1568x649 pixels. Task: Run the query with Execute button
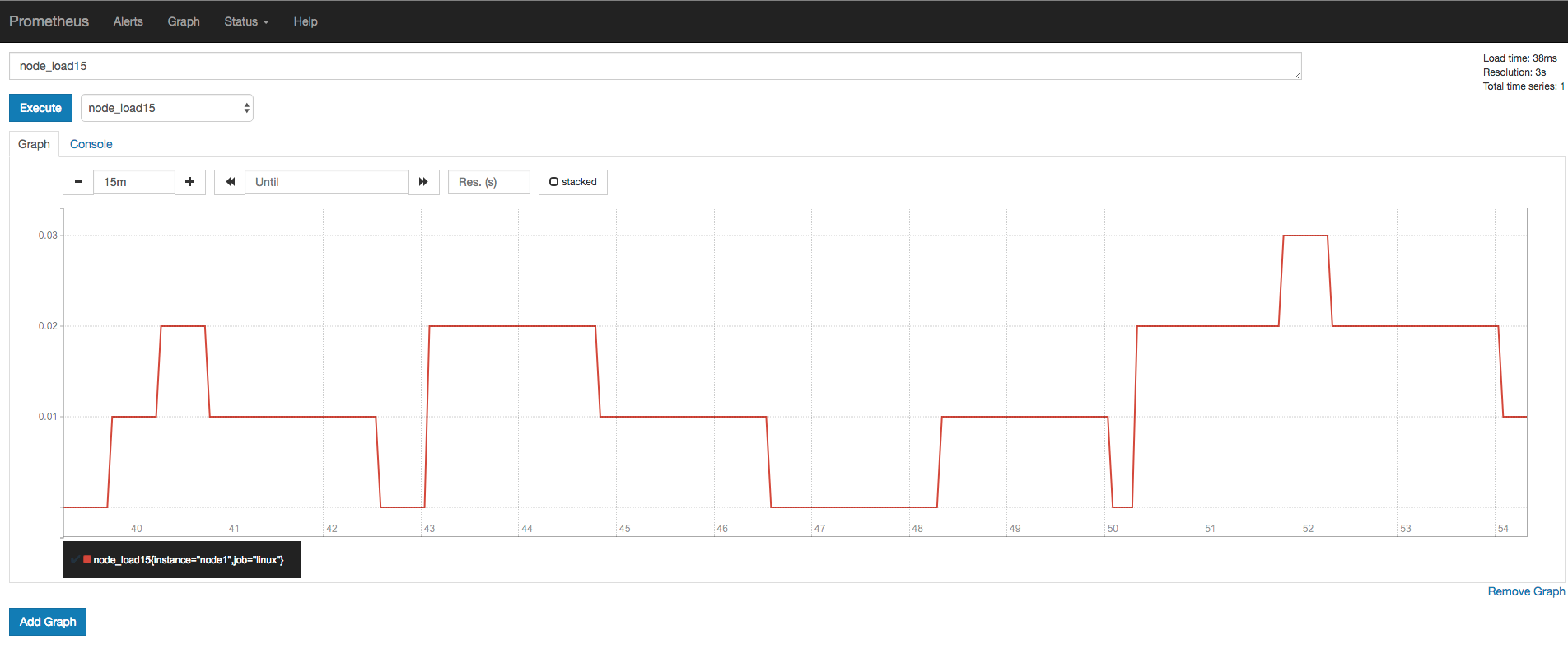(40, 108)
